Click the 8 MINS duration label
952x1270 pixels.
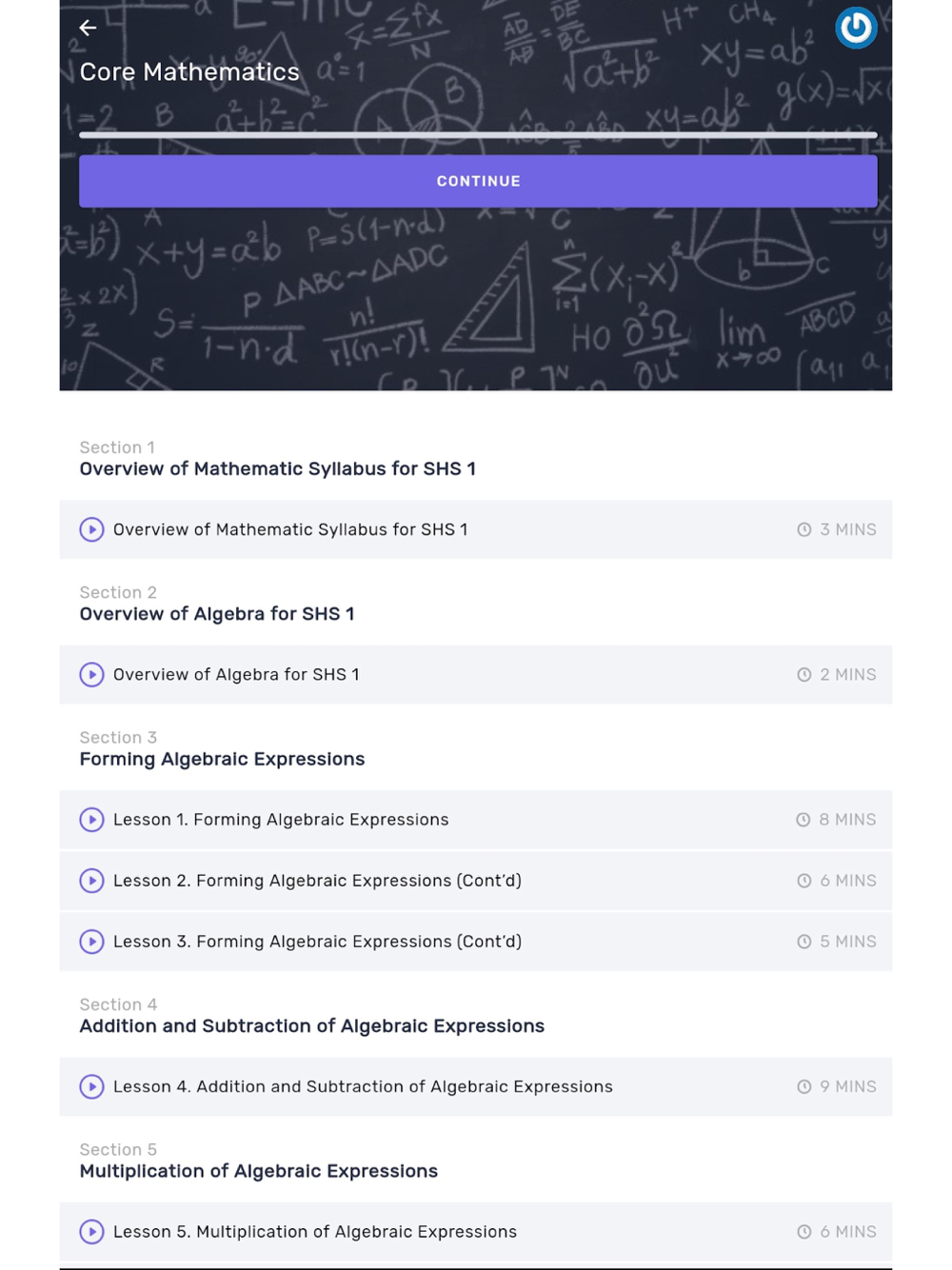click(x=847, y=820)
